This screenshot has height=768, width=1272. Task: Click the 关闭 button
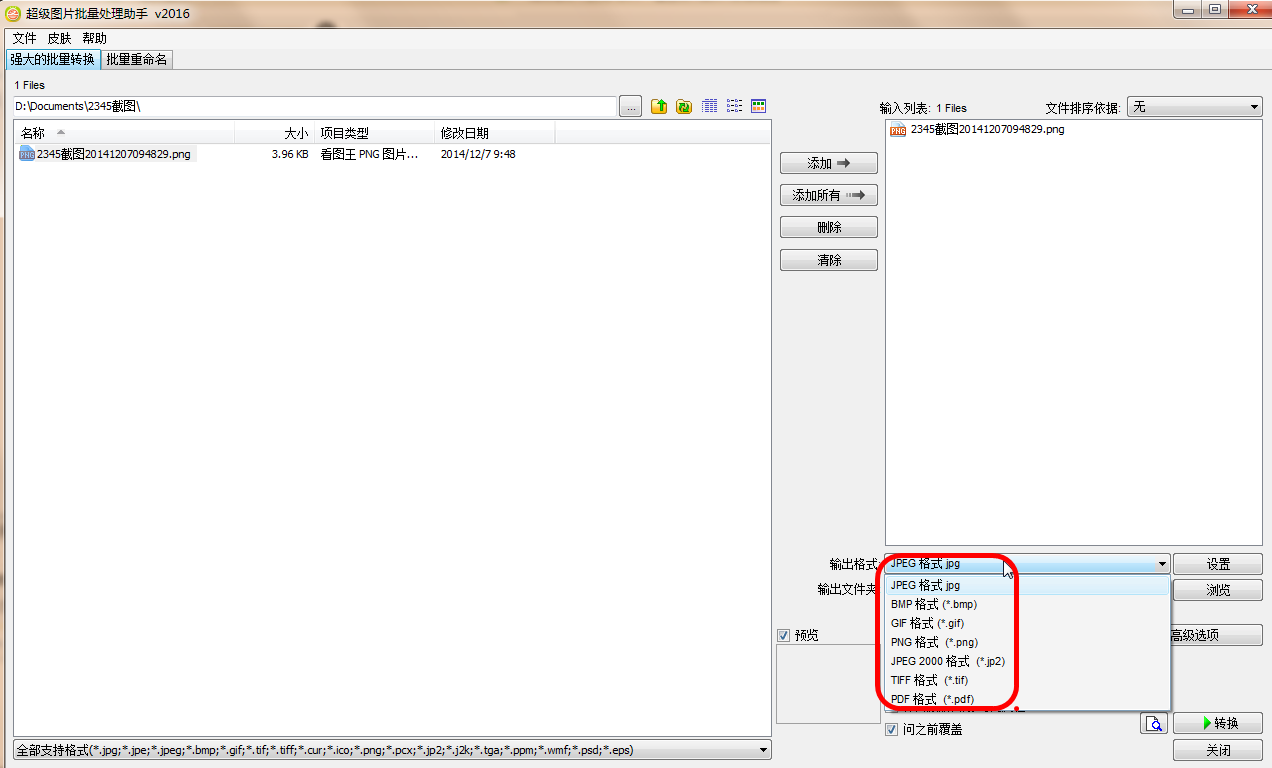tap(1218, 750)
